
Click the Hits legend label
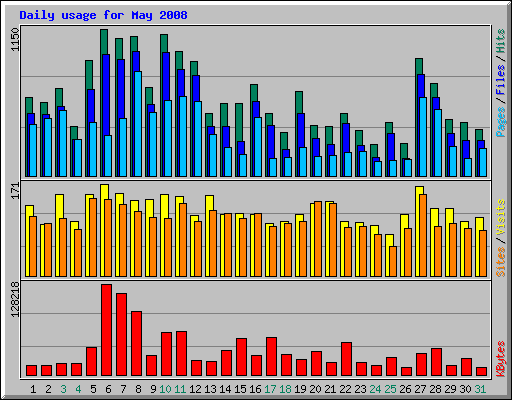click(x=501, y=41)
